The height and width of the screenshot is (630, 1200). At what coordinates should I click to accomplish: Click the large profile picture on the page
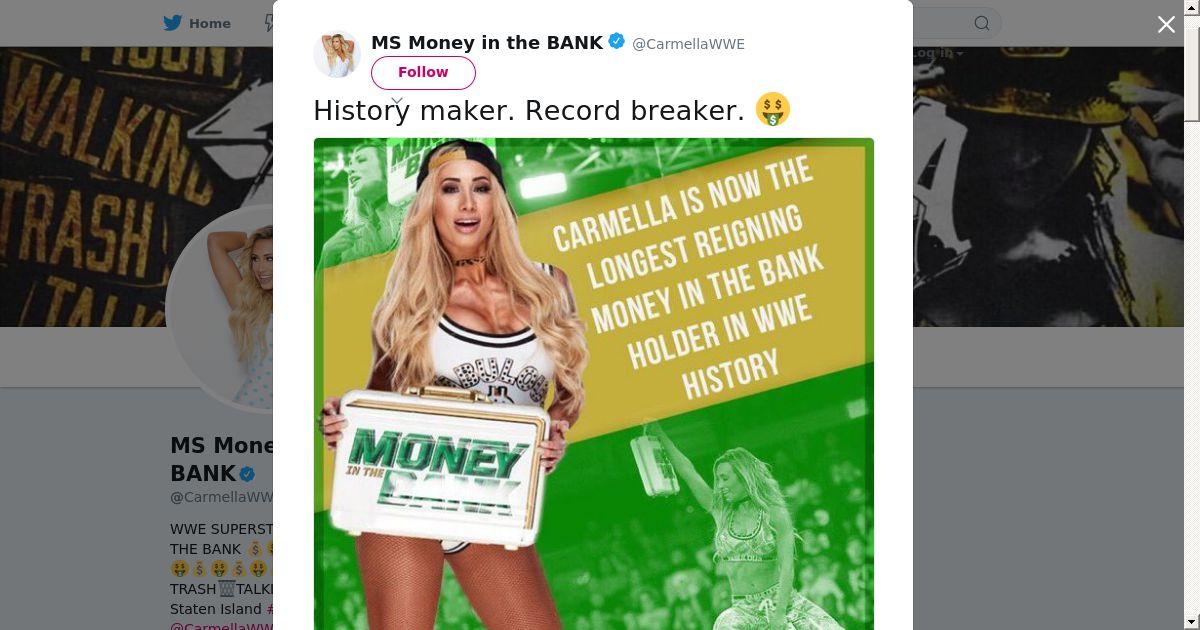click(x=220, y=308)
